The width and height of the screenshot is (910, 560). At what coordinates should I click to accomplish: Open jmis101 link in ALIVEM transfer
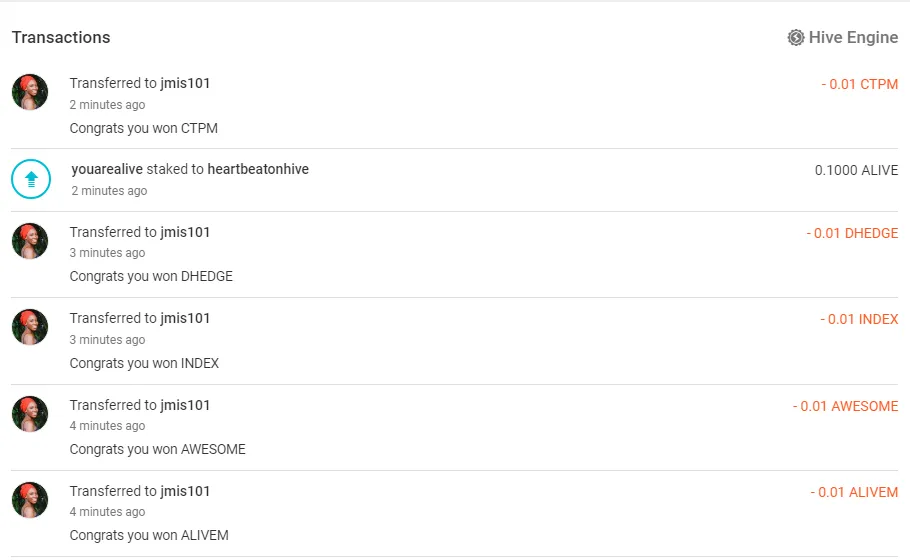tap(185, 491)
